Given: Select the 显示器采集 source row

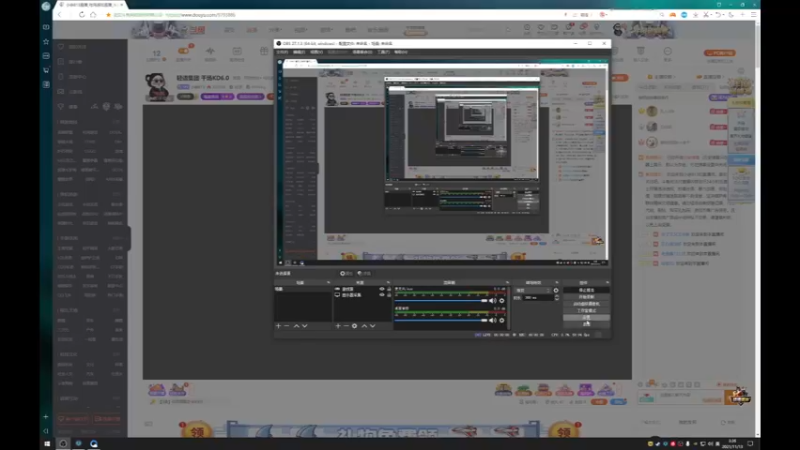Looking at the screenshot, I should [x=363, y=295].
